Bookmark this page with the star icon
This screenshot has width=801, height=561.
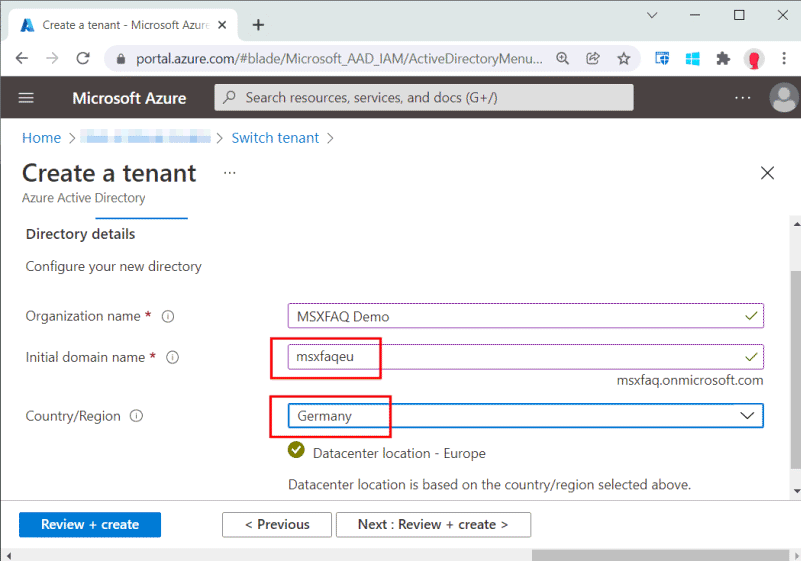point(623,59)
